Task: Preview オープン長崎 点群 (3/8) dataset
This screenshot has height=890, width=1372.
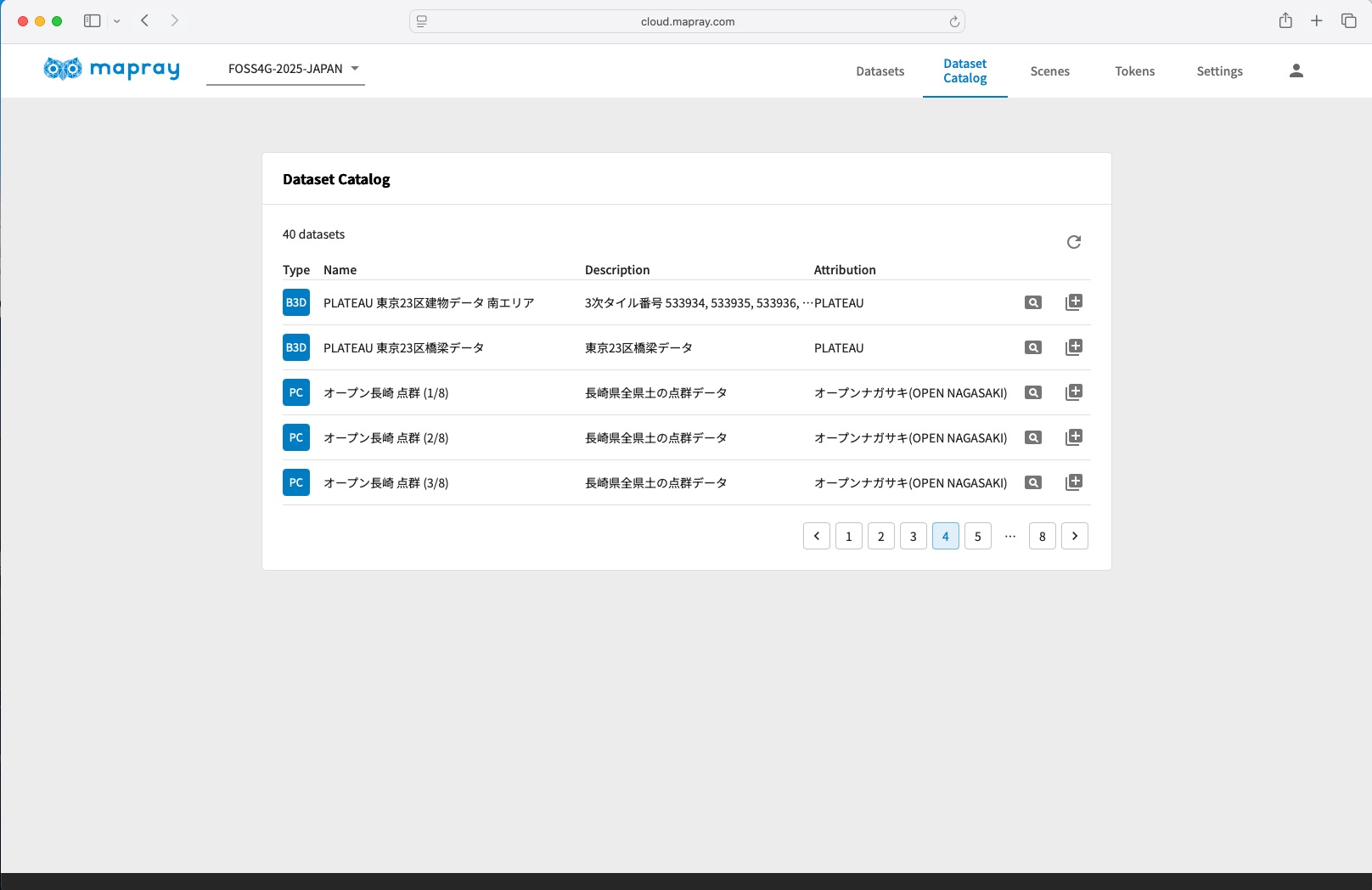Action: pos(1032,482)
